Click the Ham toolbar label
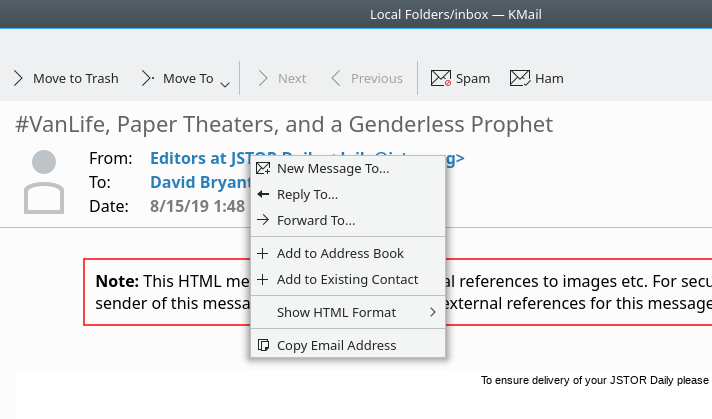 [x=549, y=79]
